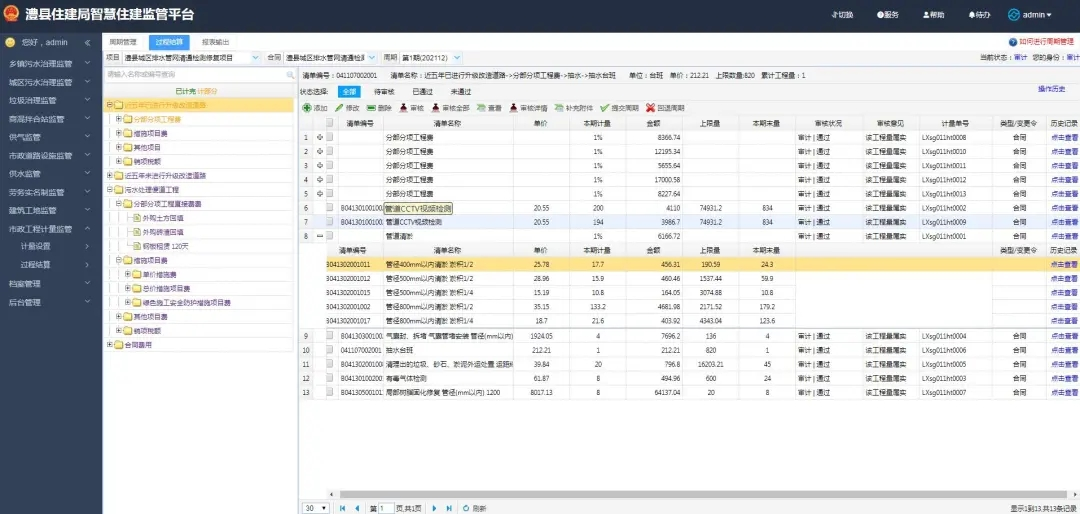This screenshot has width=1080, height=514.
Task: Open the 项目 project dropdown
Action: 258,58
